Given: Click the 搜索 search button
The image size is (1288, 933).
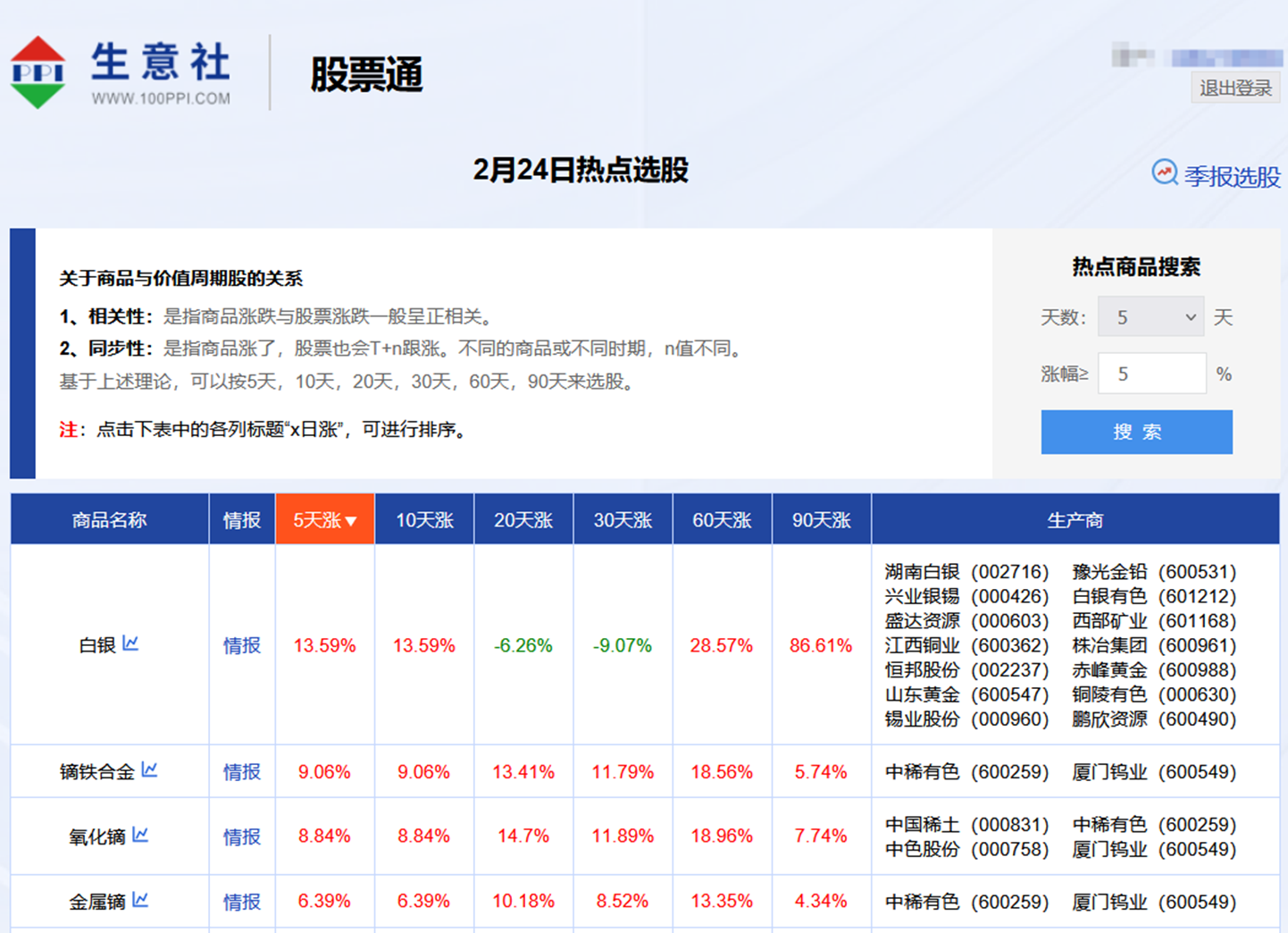Looking at the screenshot, I should (x=1137, y=432).
